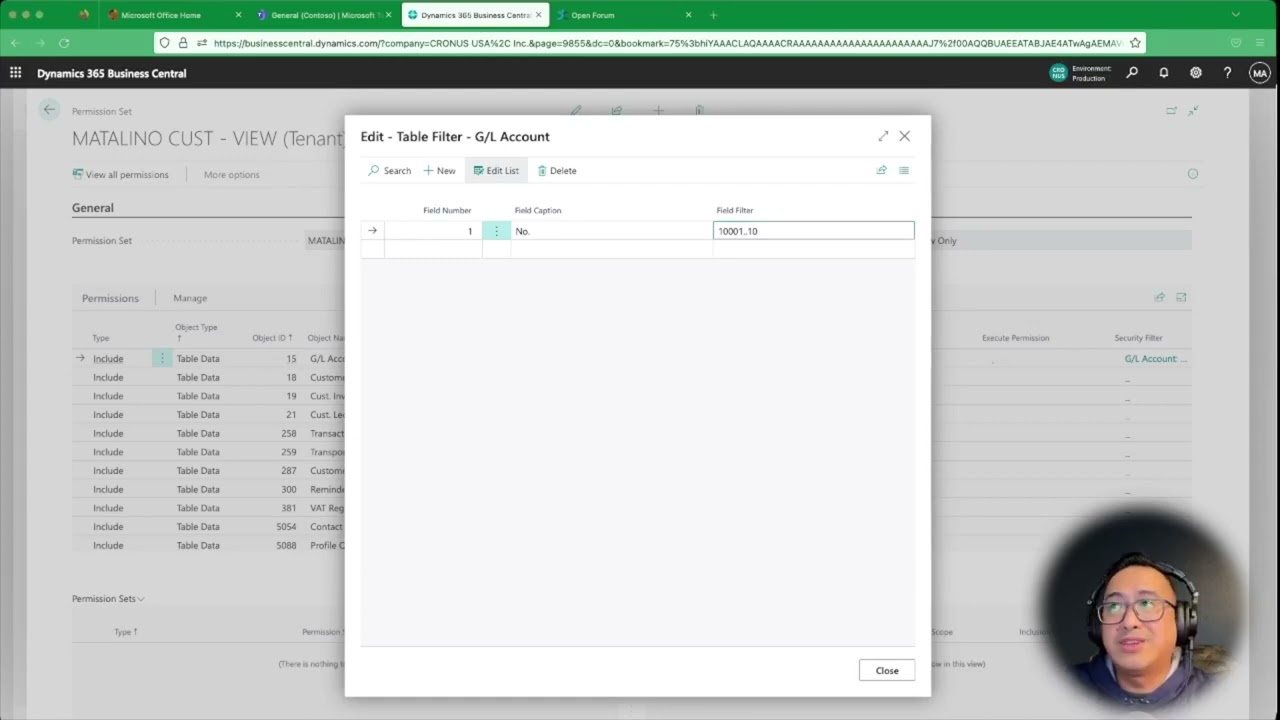Select the Field Number cell with value 1
This screenshot has width=1280, height=720.
[x=433, y=231]
